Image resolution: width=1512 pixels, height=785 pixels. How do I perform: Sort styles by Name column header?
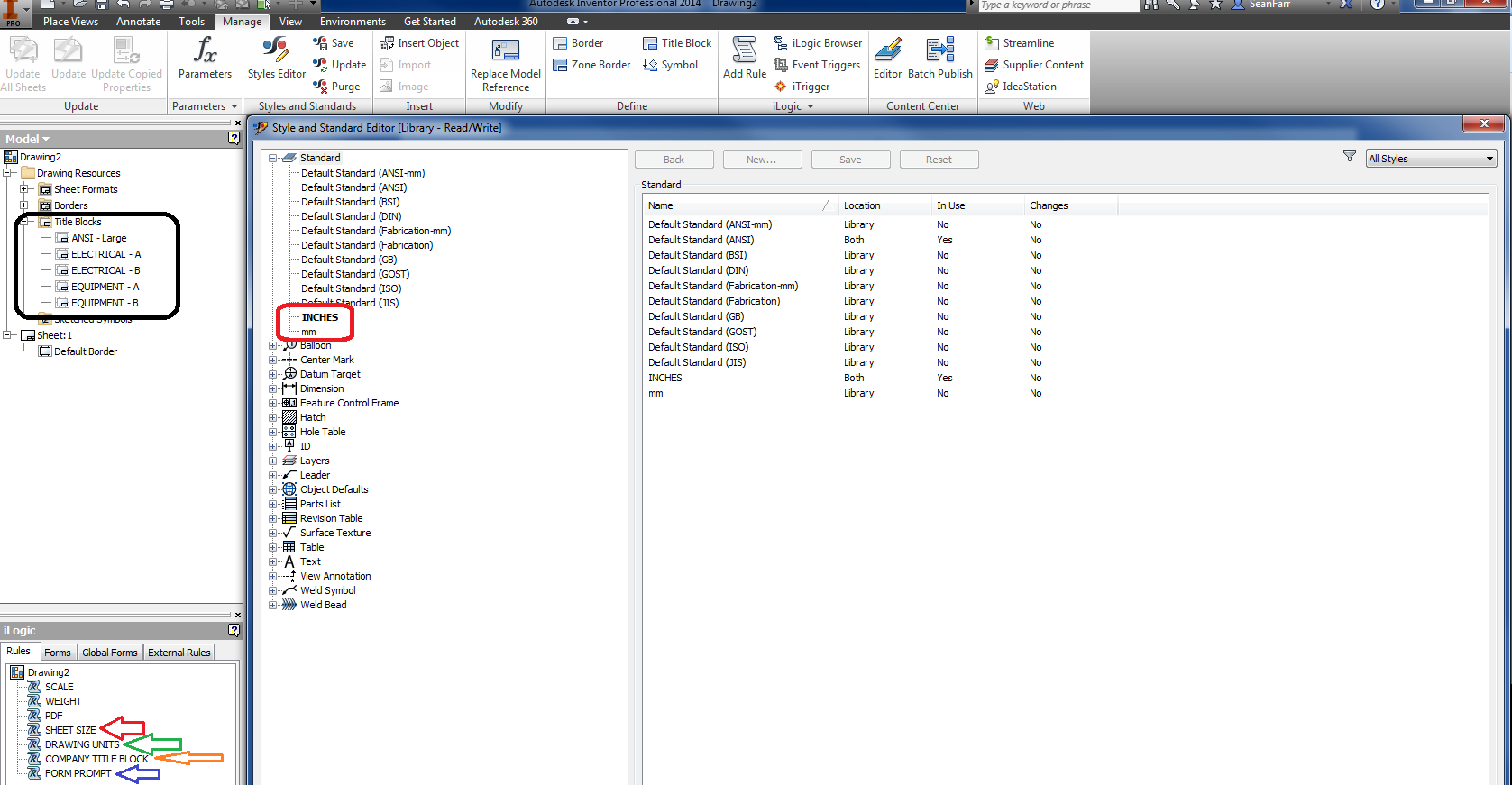[x=740, y=205]
